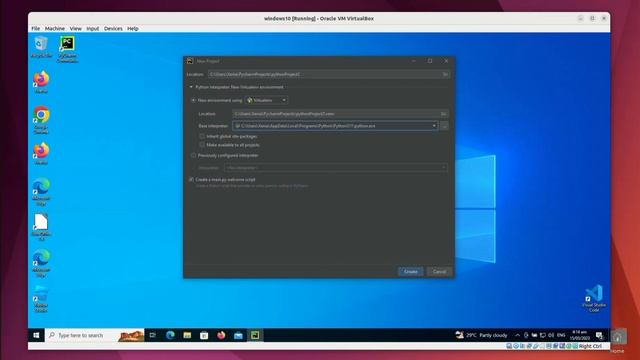
Task: Click the ellipsis button beside Base interpreter
Action: click(x=444, y=126)
